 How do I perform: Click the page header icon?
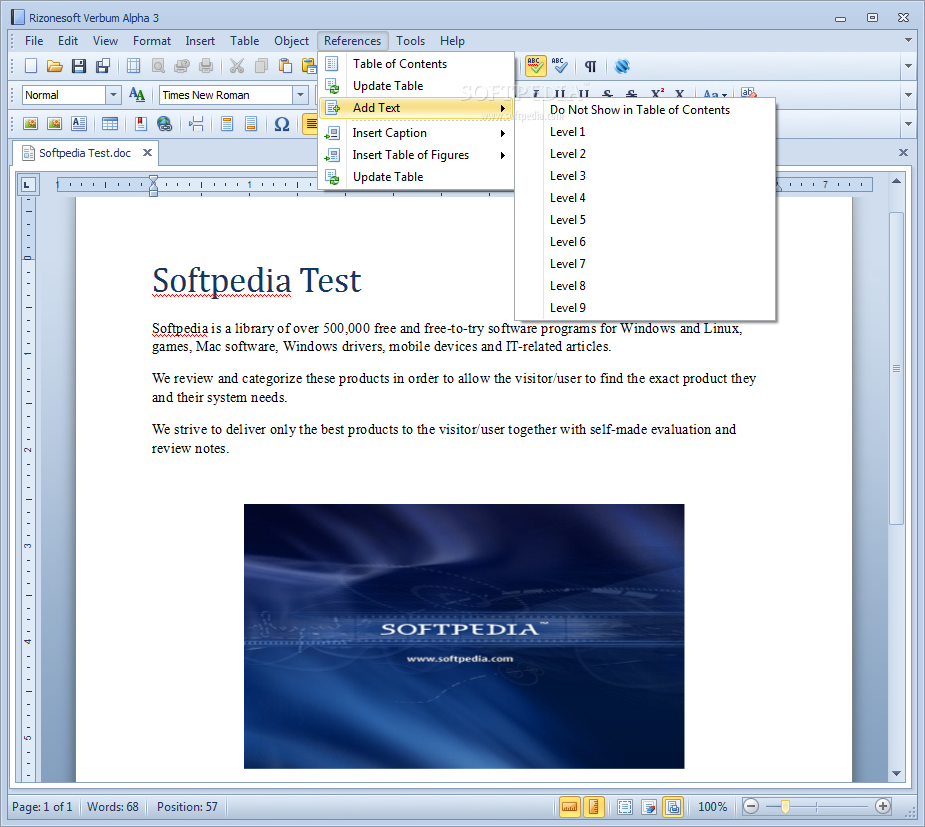(x=227, y=124)
